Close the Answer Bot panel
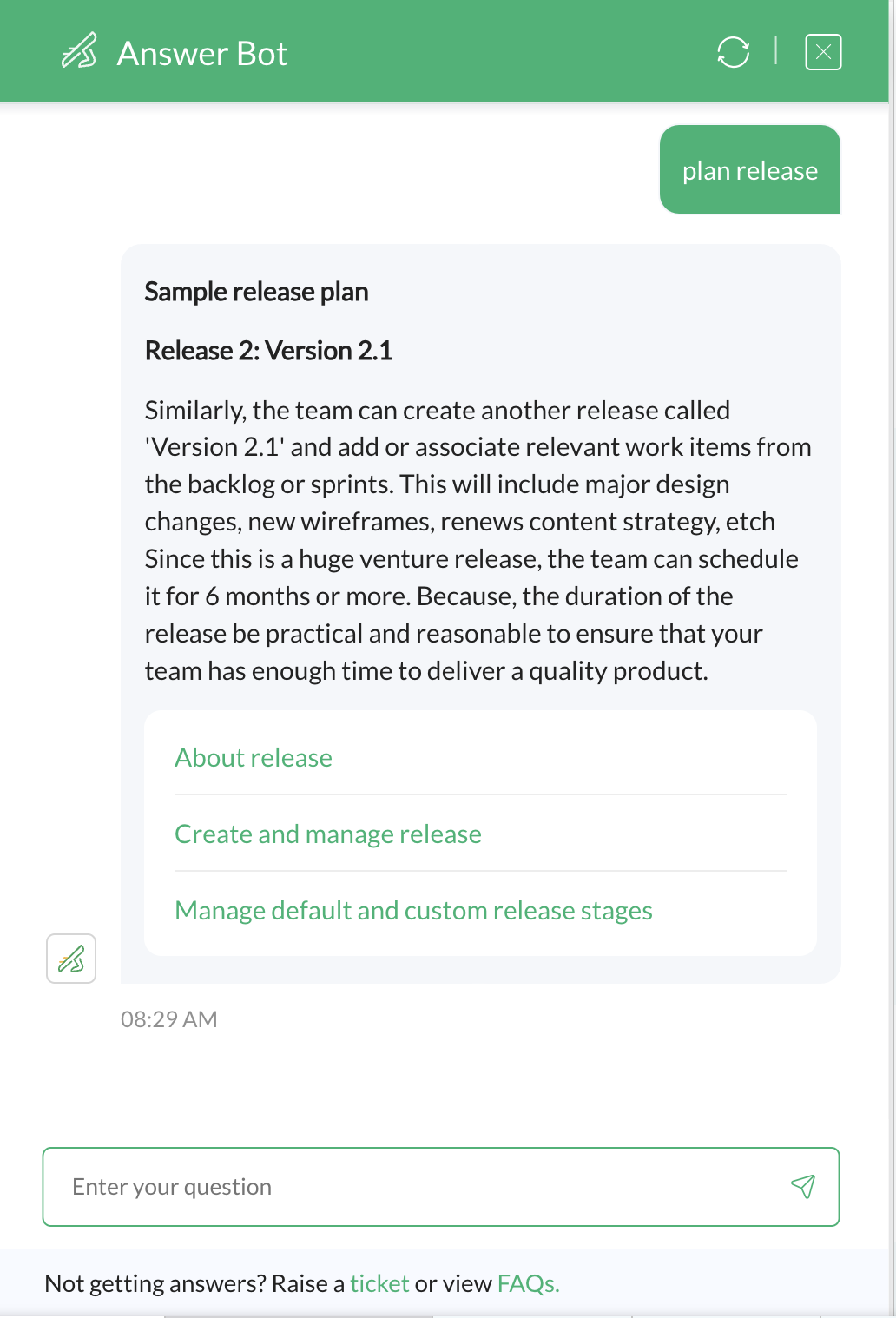896x1318 pixels. click(823, 52)
